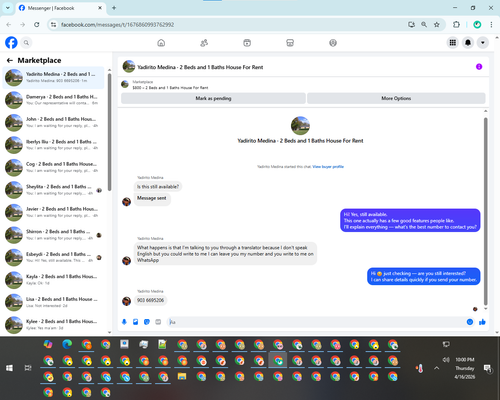This screenshot has width=500, height=400.
Task: Click the Mark as pending button
Action: (213, 98)
